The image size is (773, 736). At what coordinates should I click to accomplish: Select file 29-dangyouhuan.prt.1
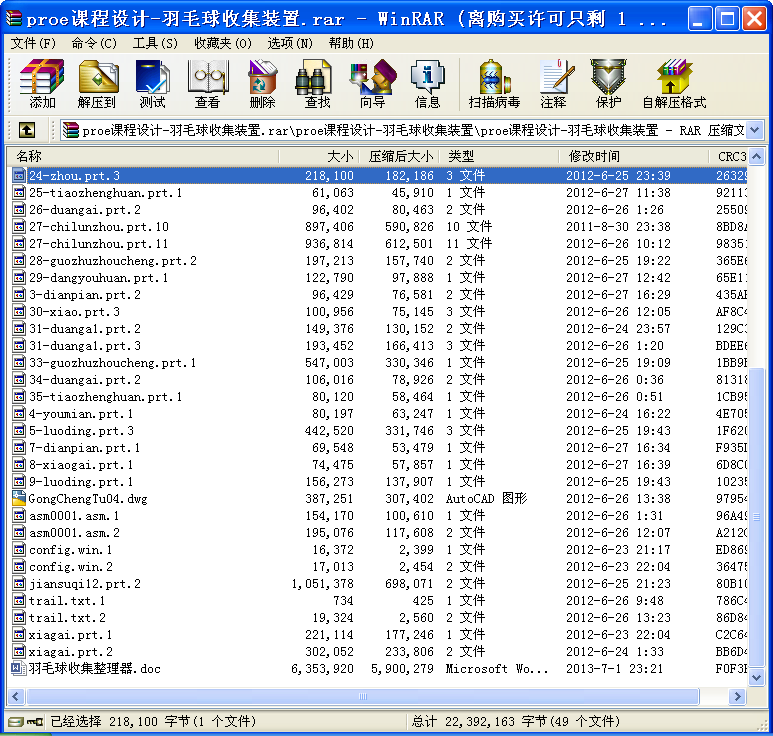[99, 278]
